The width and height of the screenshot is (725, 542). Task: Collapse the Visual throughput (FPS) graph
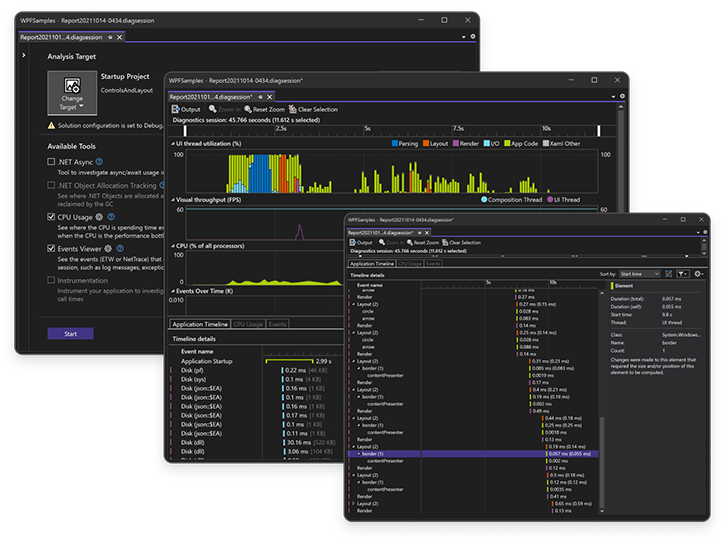pos(173,200)
